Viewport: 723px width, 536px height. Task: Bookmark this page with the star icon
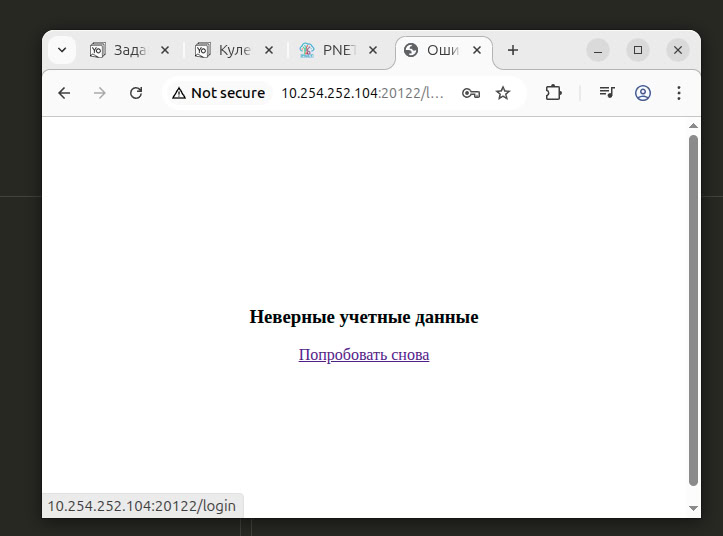point(503,93)
